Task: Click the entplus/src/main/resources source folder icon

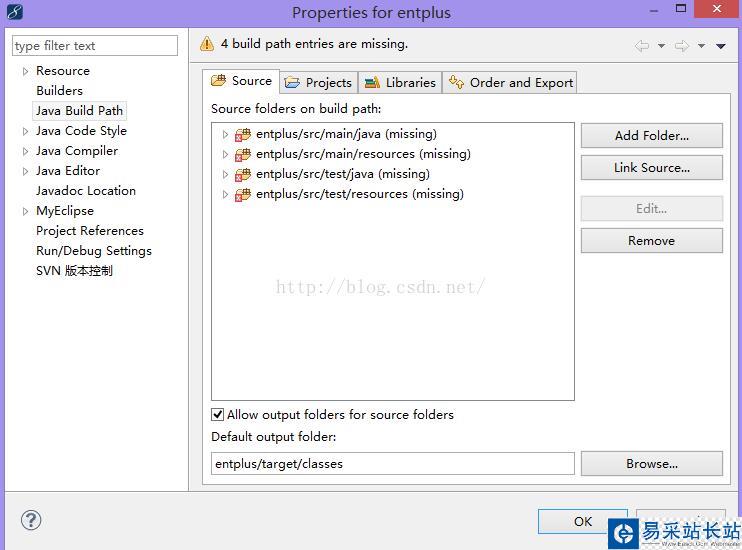Action: point(243,155)
